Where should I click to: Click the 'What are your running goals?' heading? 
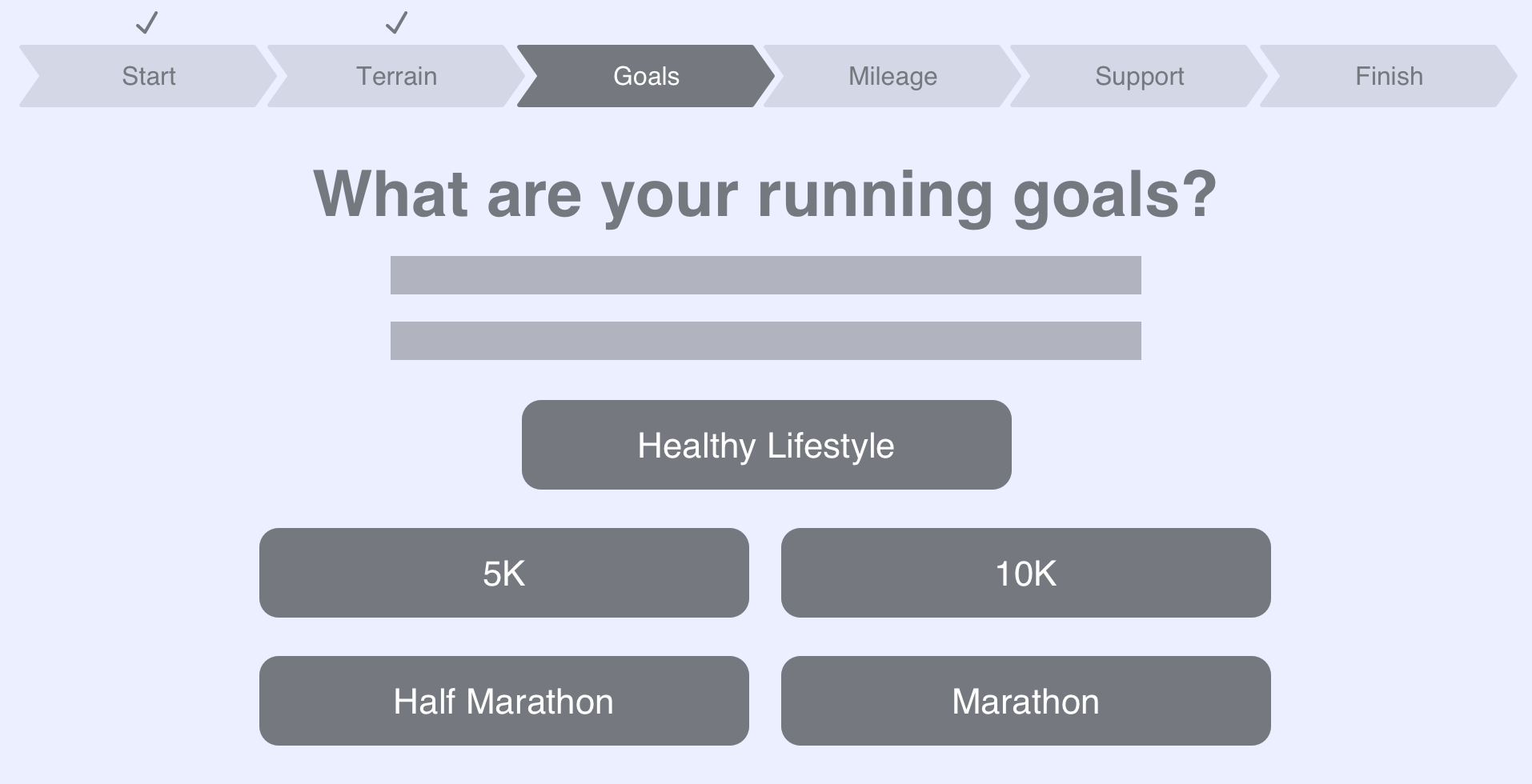[x=765, y=194]
